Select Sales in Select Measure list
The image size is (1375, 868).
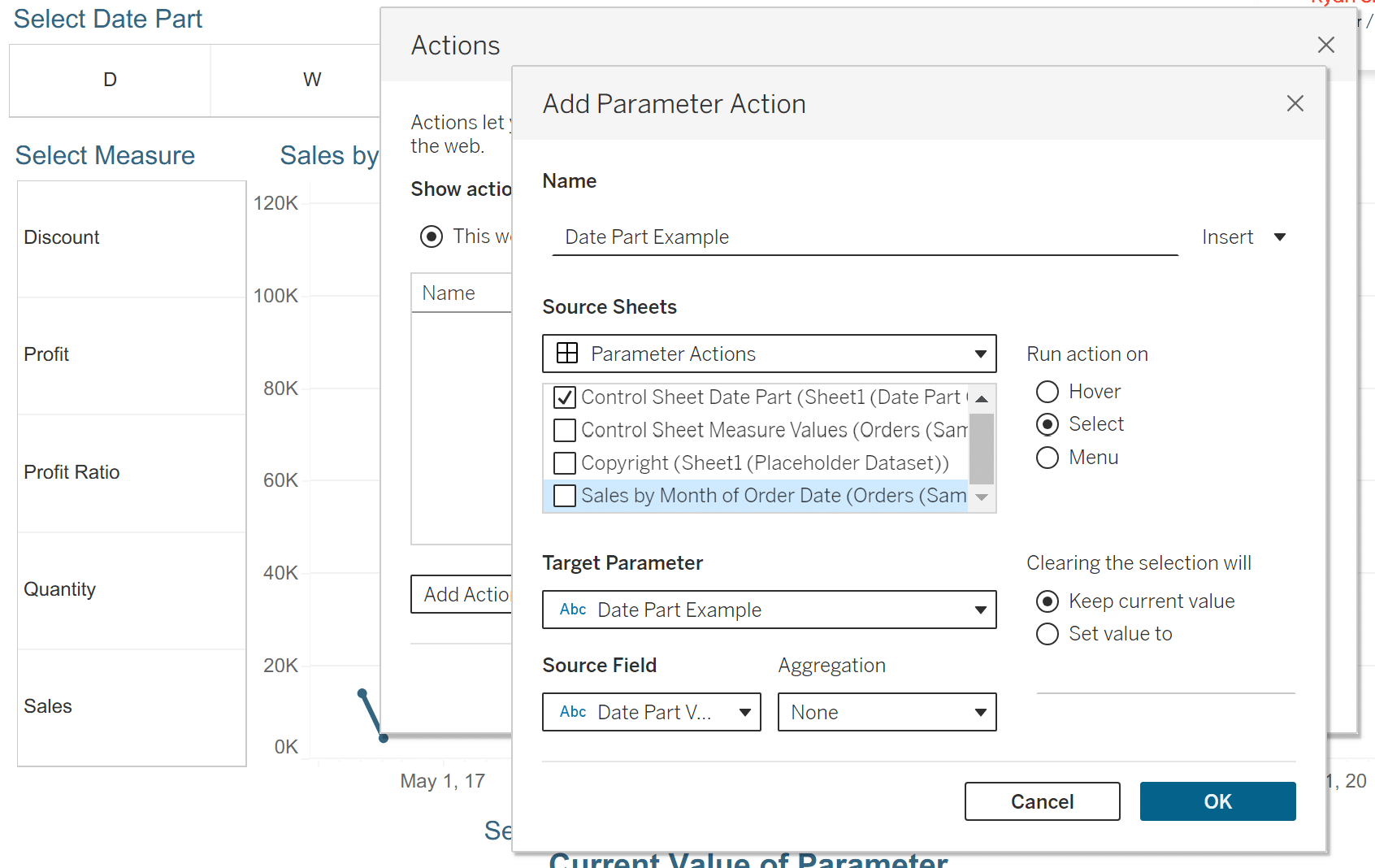pyautogui.click(x=132, y=707)
